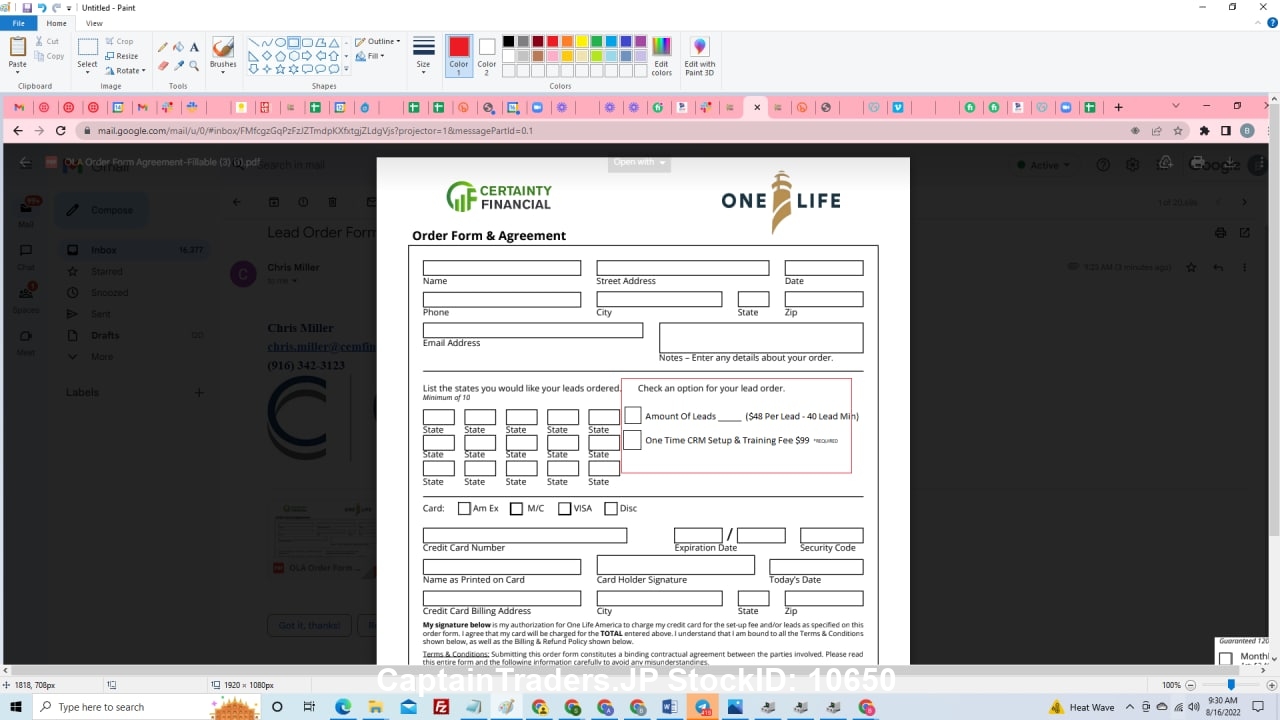Open the Paste dropdown arrow
The height and width of the screenshot is (720, 1280).
(17, 70)
